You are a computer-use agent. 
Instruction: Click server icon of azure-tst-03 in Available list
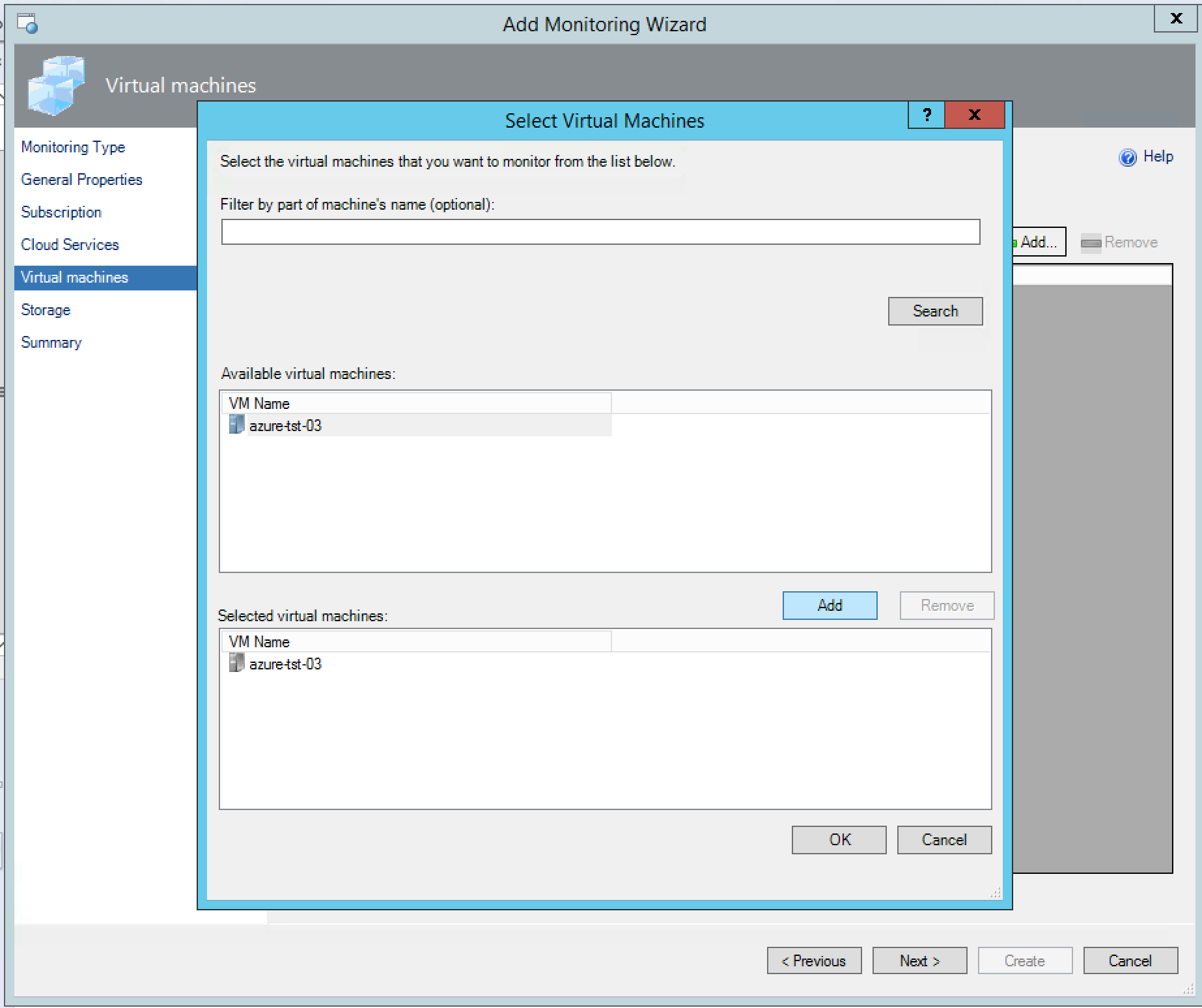point(236,425)
